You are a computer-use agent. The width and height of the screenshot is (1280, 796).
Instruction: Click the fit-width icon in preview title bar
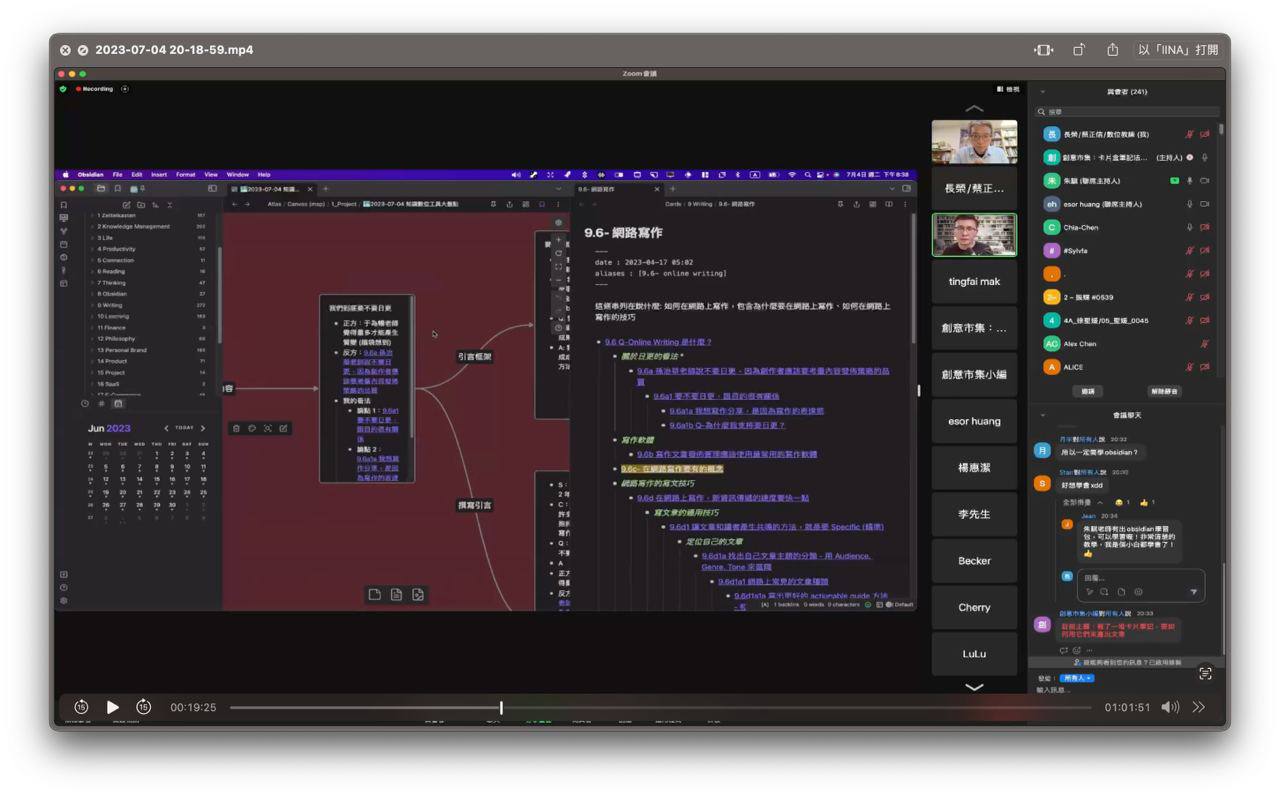click(1044, 50)
